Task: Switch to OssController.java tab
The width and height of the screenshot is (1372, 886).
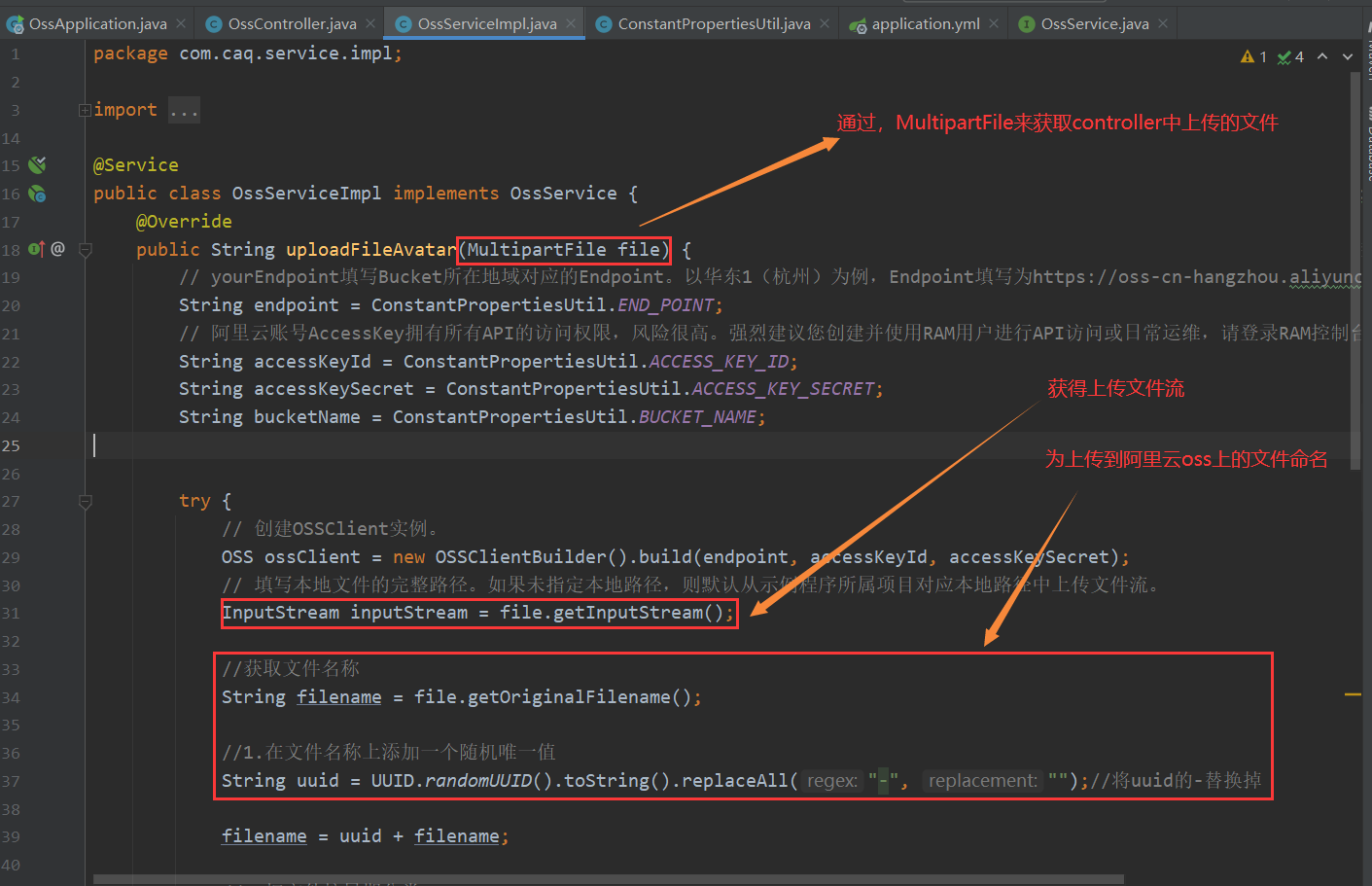Action: (292, 23)
